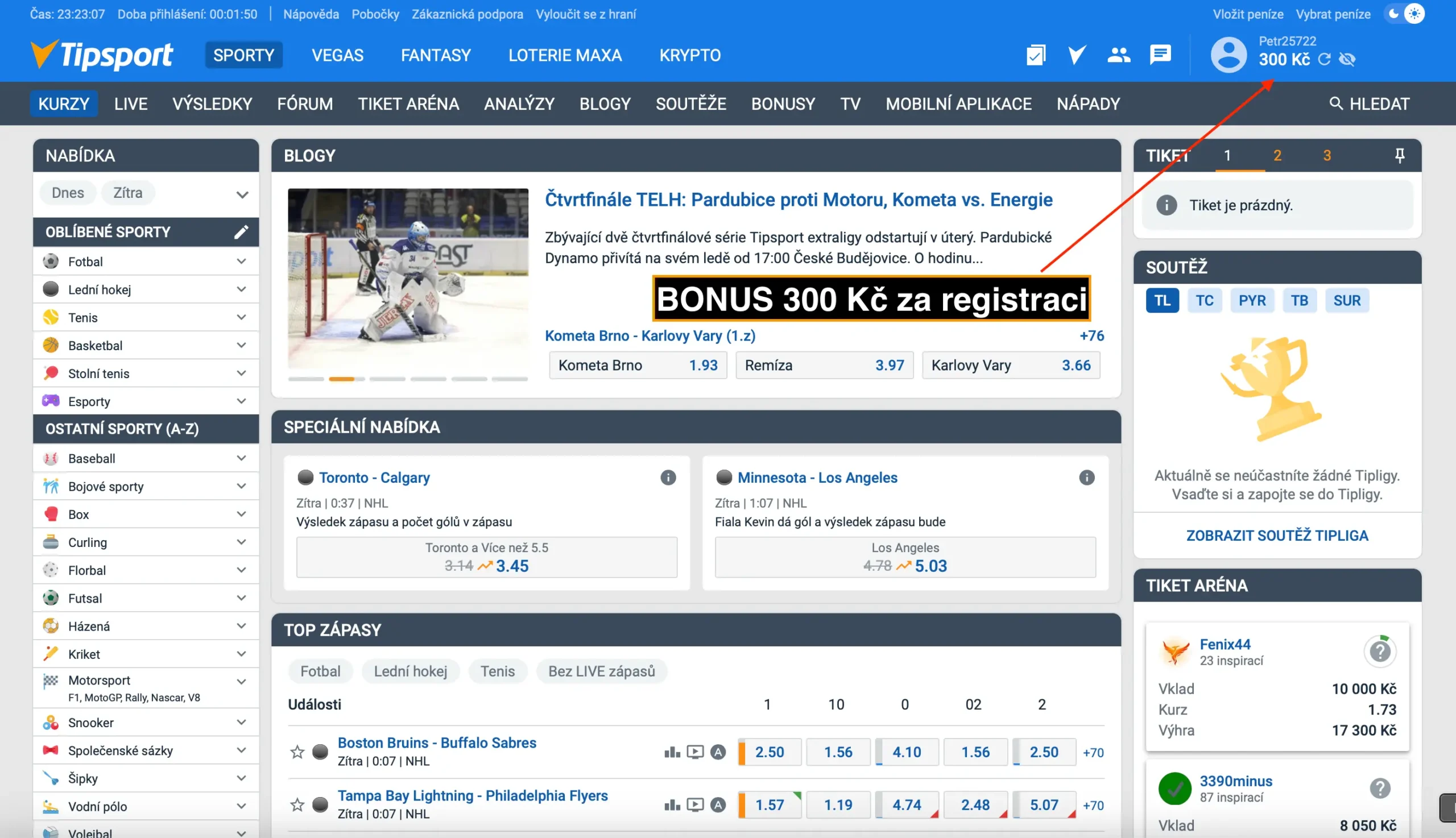This screenshot has height=838, width=1456.
Task: Toggle Bez LIVE zápasů filter
Action: pyautogui.click(x=602, y=671)
